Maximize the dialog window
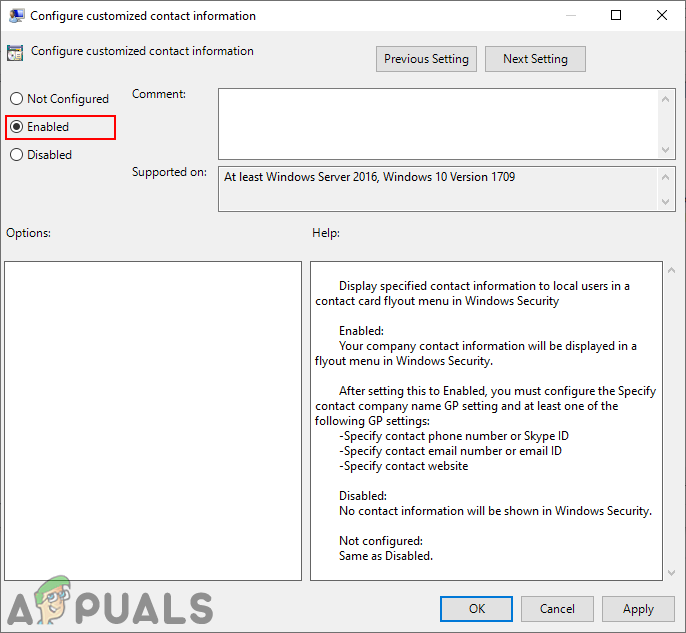 coord(616,15)
